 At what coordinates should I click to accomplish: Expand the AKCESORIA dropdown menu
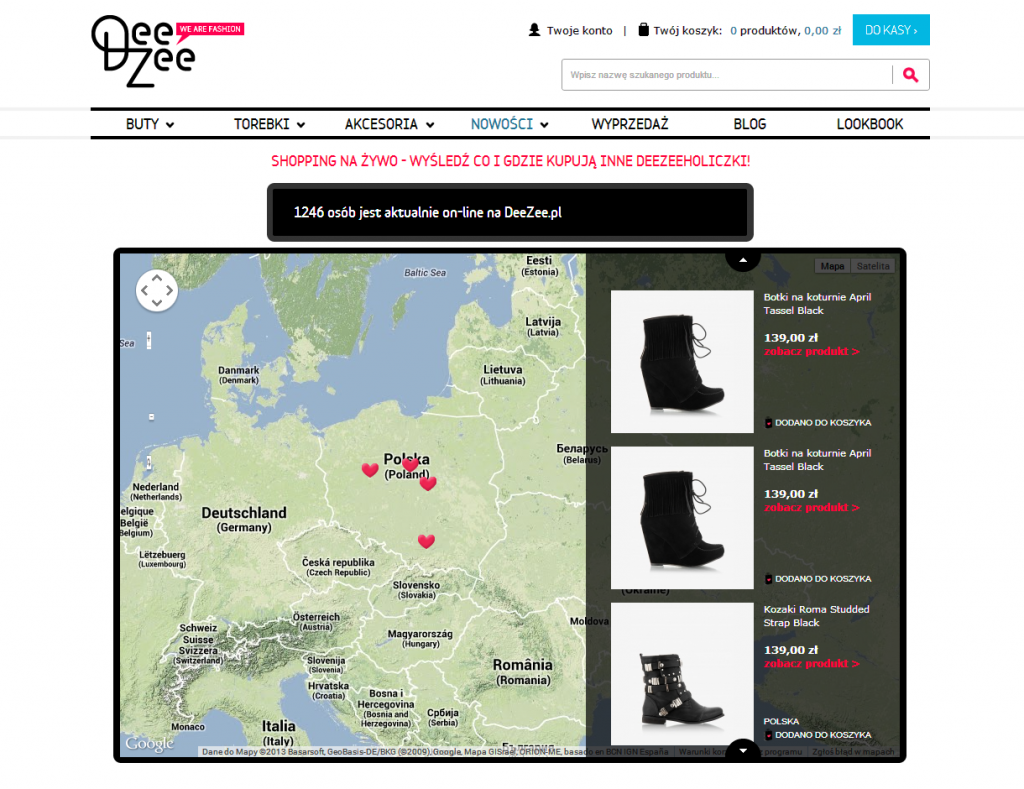[x=389, y=124]
